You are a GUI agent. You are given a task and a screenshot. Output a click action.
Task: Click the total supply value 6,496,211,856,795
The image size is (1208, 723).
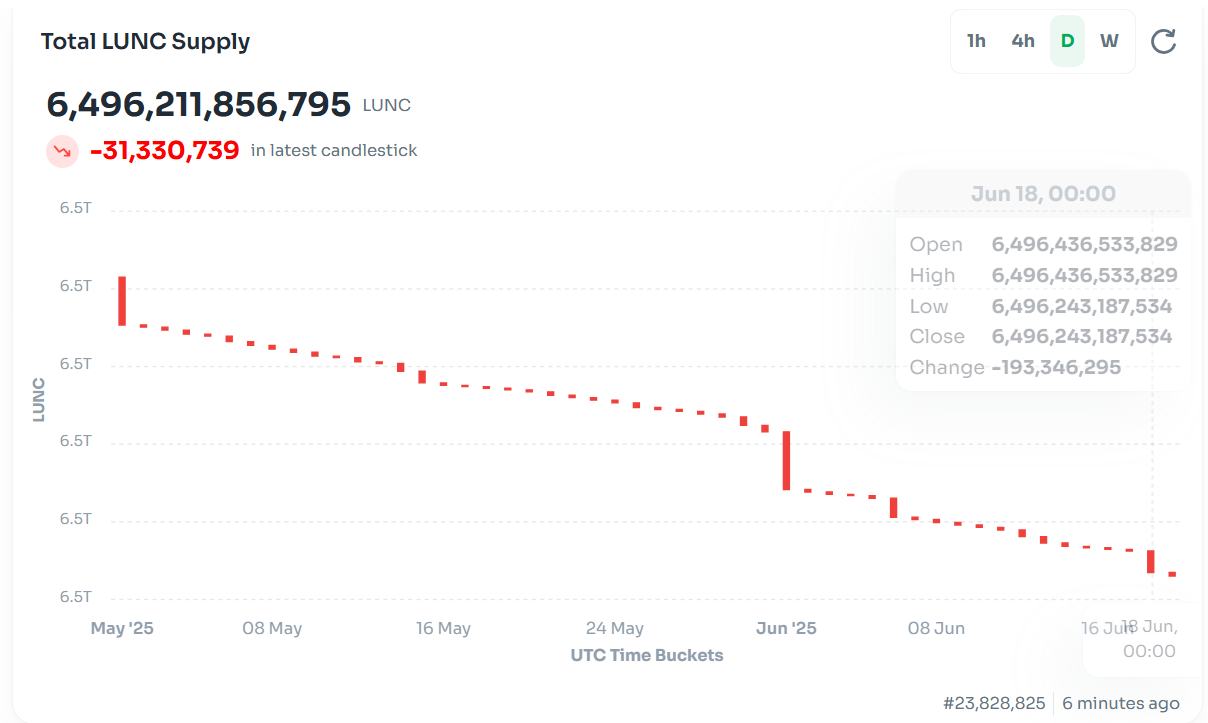pos(199,104)
